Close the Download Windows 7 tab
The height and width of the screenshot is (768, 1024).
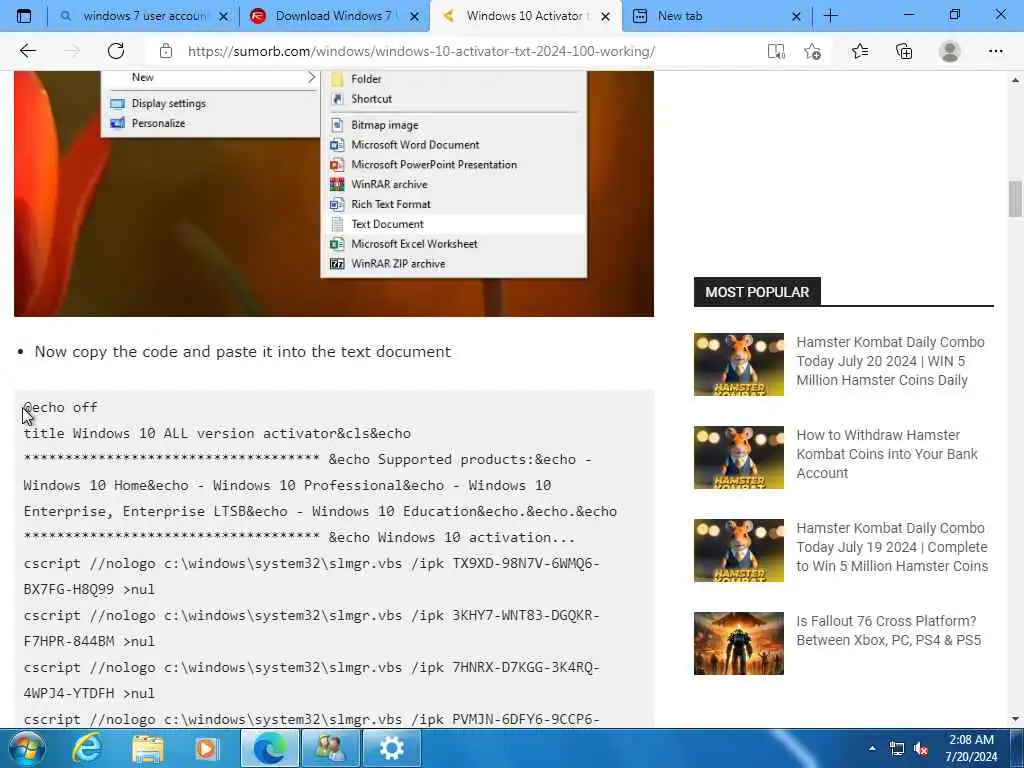[x=414, y=16]
